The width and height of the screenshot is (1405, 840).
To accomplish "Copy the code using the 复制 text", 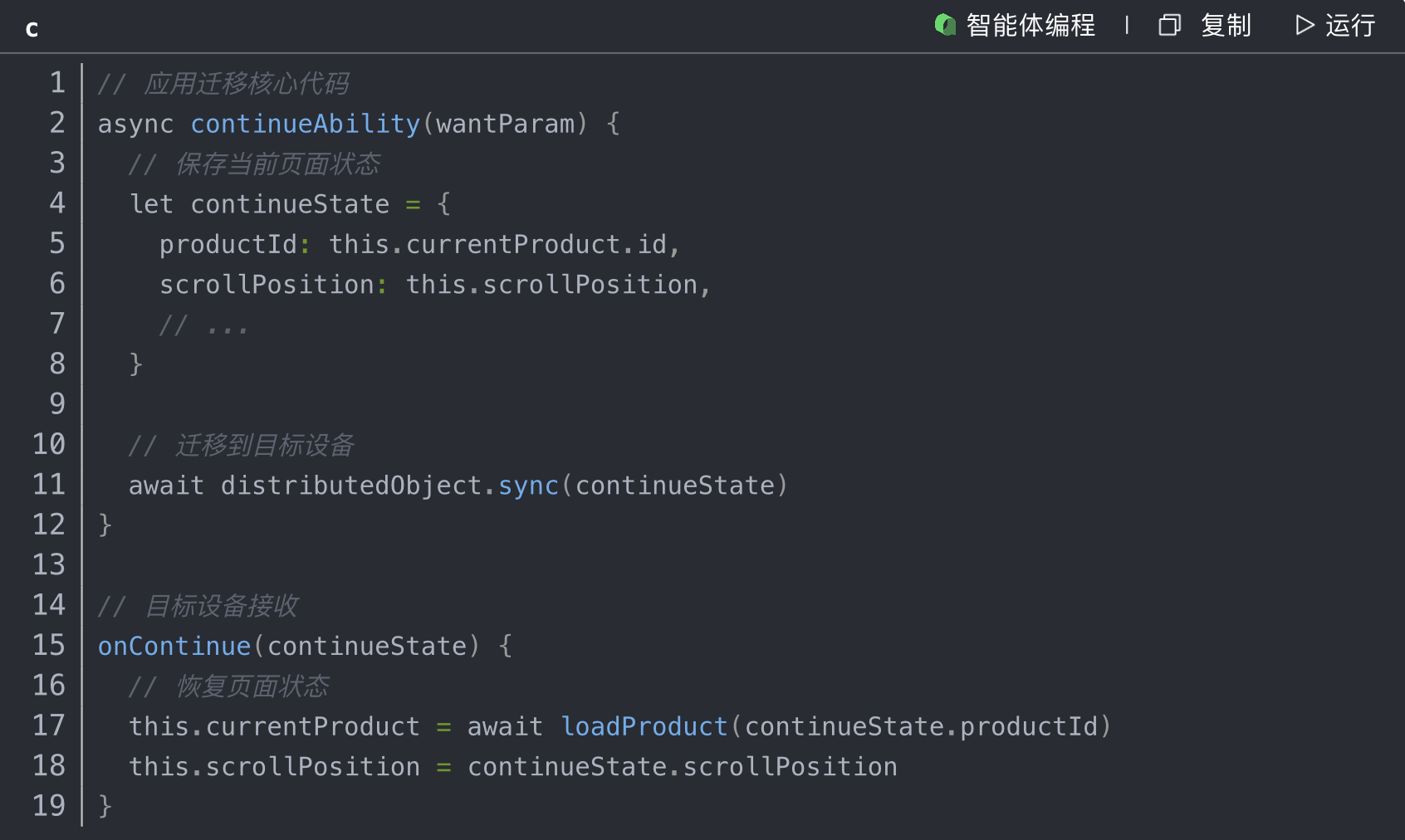I will point(1226,26).
